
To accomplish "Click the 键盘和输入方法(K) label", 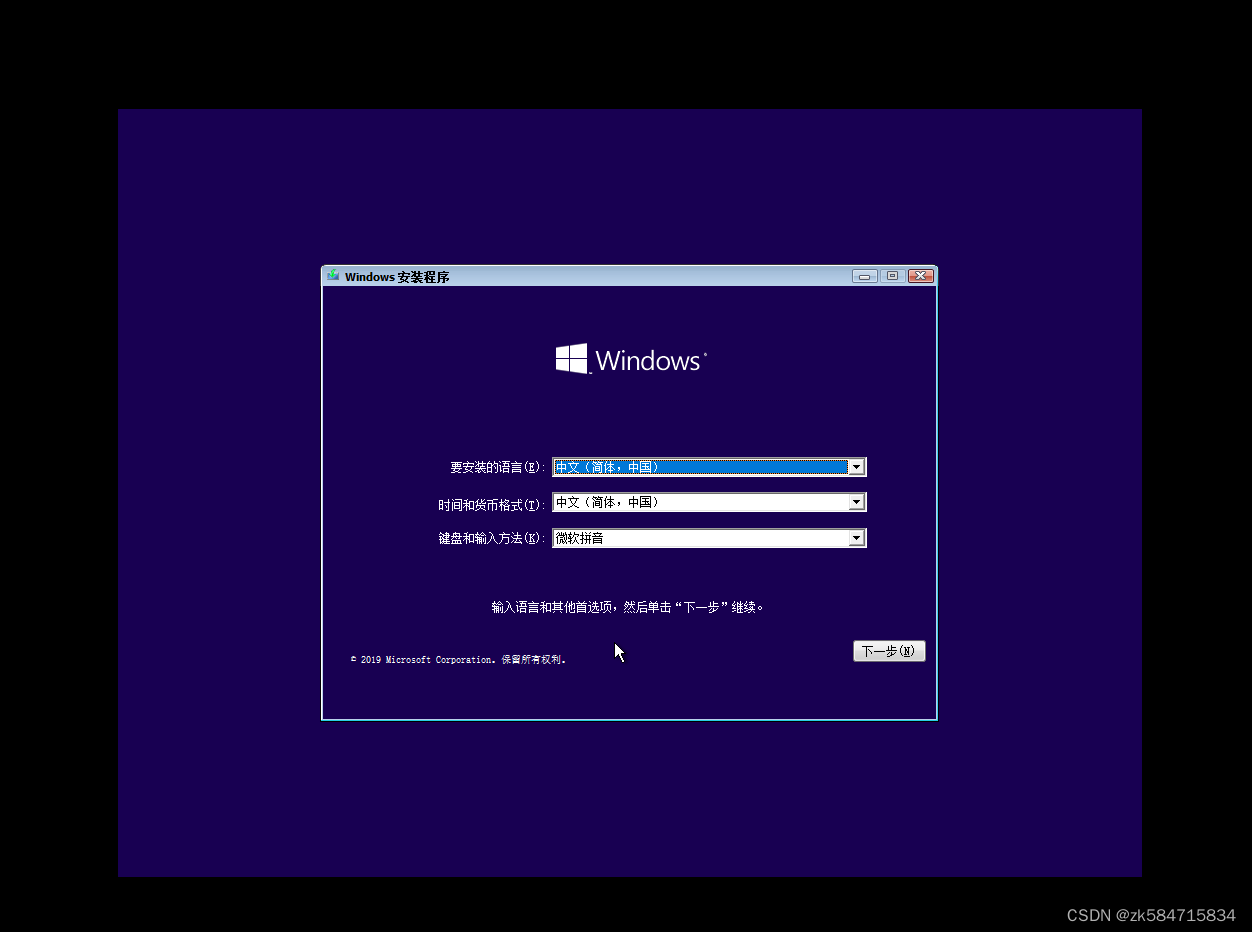I will tap(492, 539).
